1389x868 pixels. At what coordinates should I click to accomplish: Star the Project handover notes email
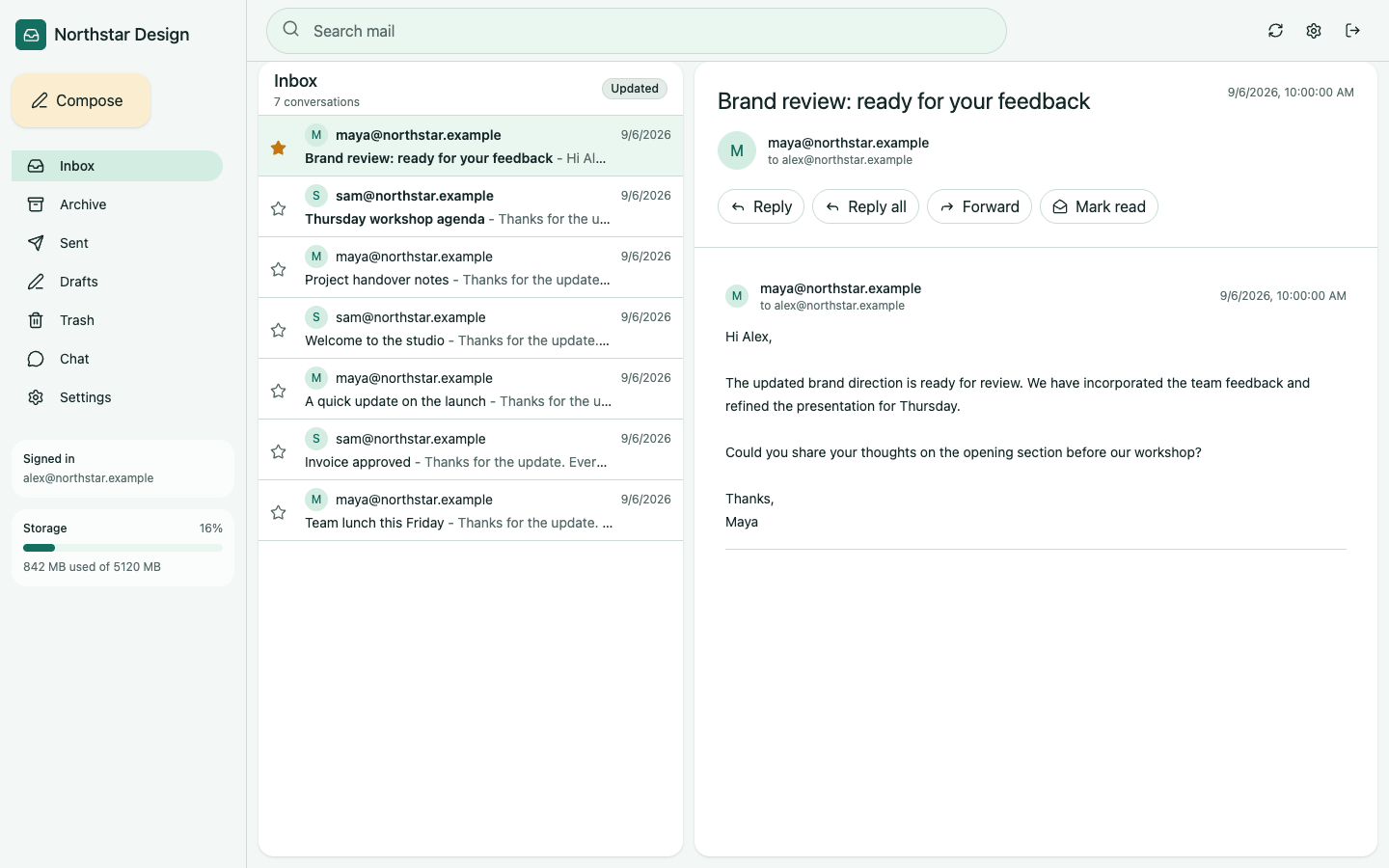coord(278,269)
